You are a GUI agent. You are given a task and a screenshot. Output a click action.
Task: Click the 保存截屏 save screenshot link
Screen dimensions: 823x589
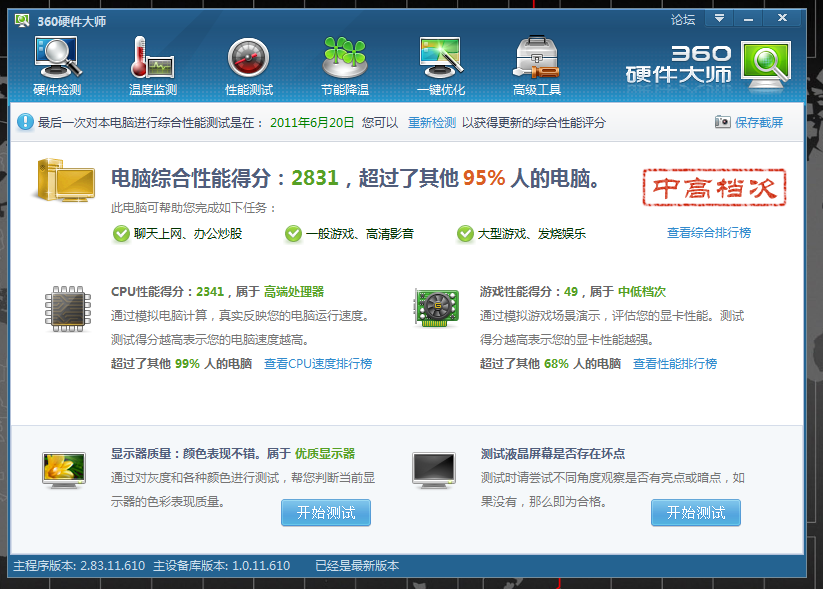(759, 123)
